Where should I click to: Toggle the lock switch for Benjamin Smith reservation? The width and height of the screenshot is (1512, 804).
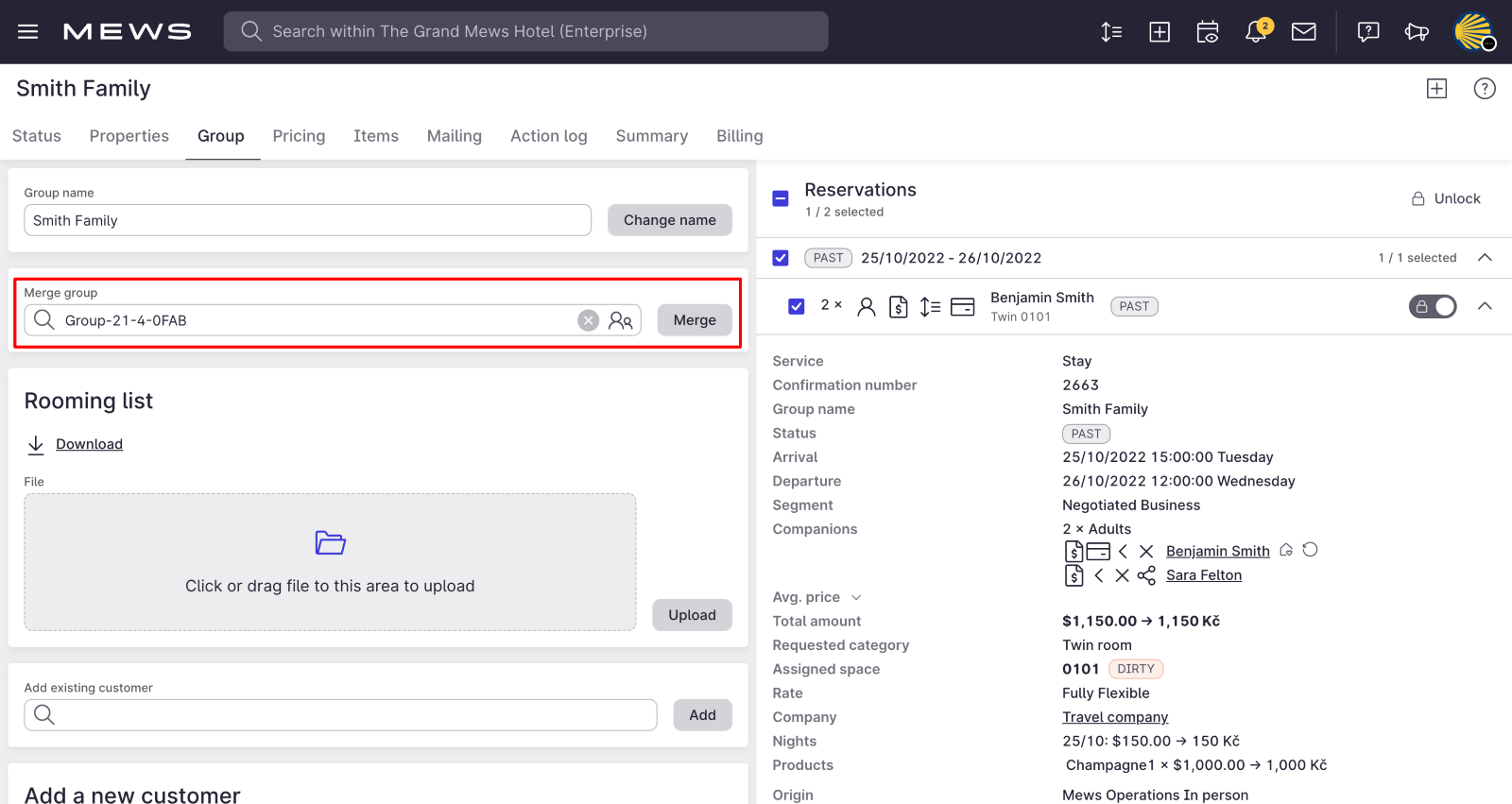tap(1433, 306)
